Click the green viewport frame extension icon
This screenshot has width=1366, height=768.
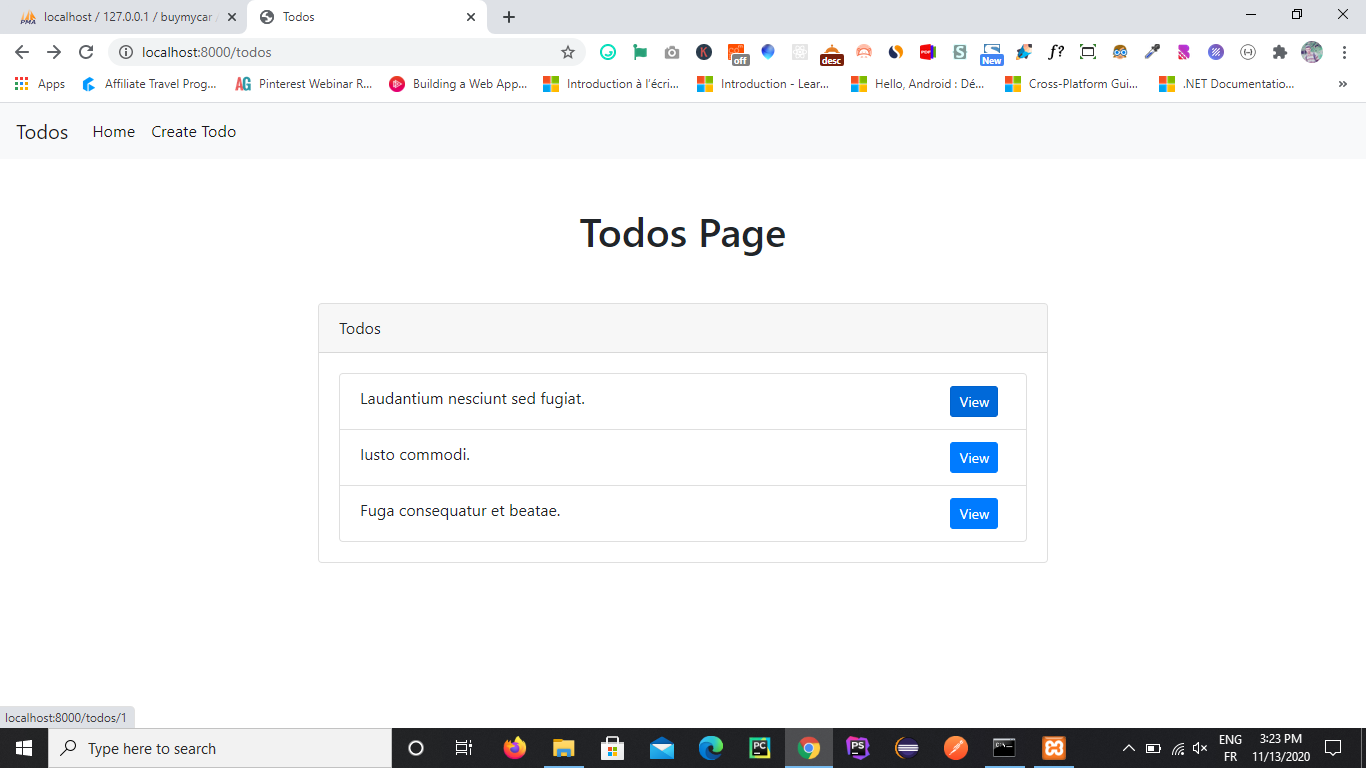(x=1088, y=52)
